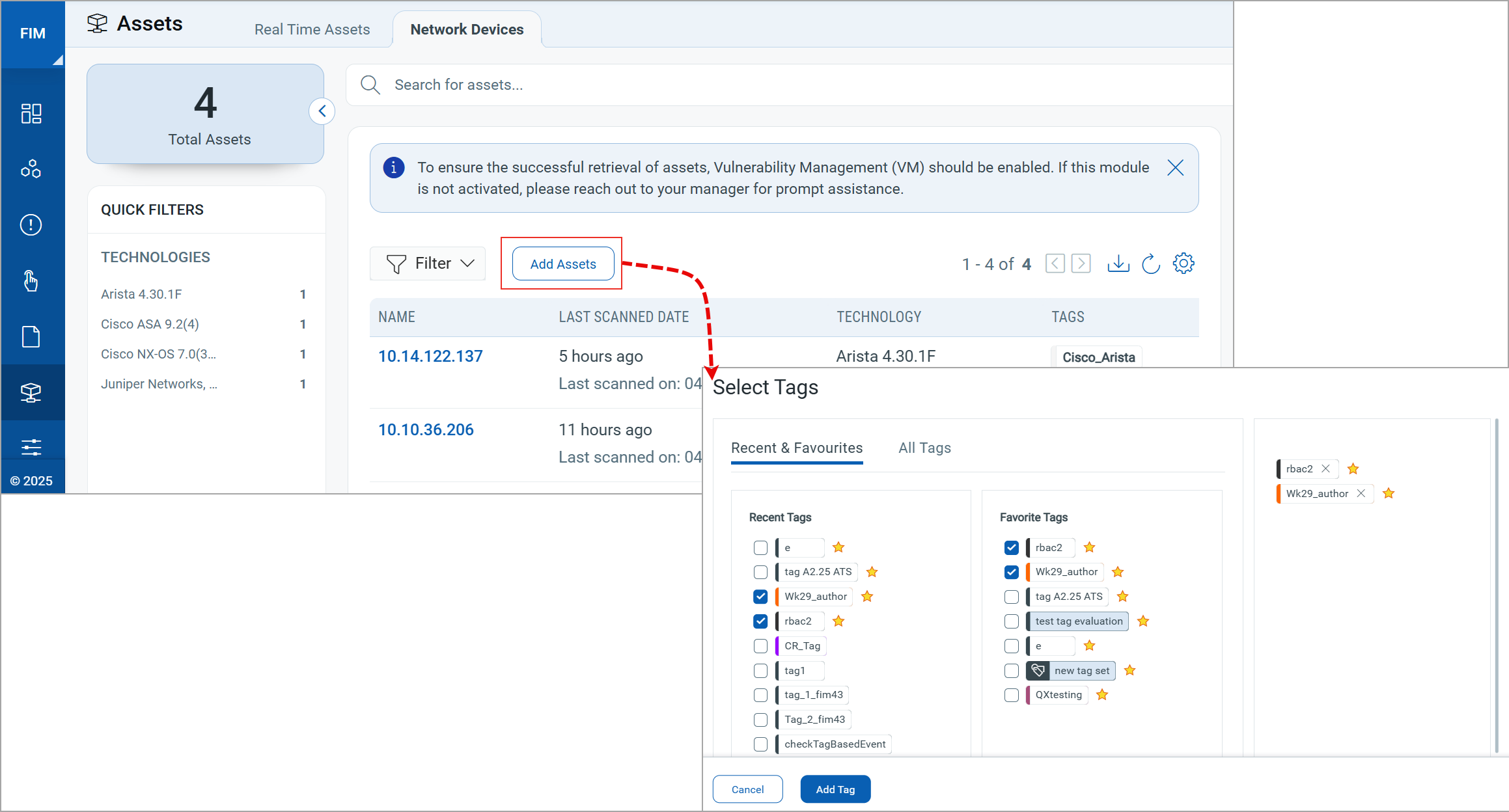Open asset 10.10.36.206
Viewport: 1509px width, 812px height.
426,430
